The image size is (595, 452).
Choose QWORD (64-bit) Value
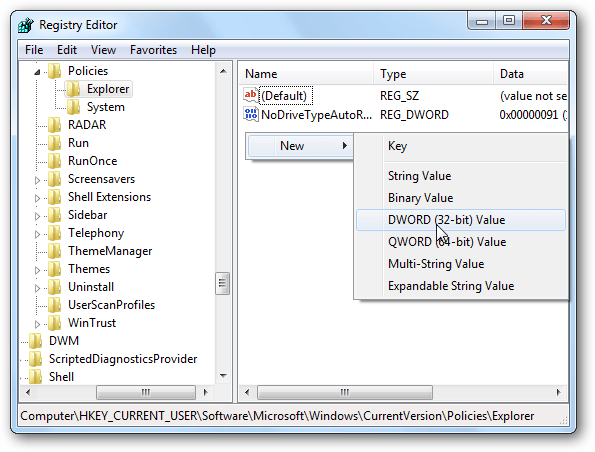461,242
